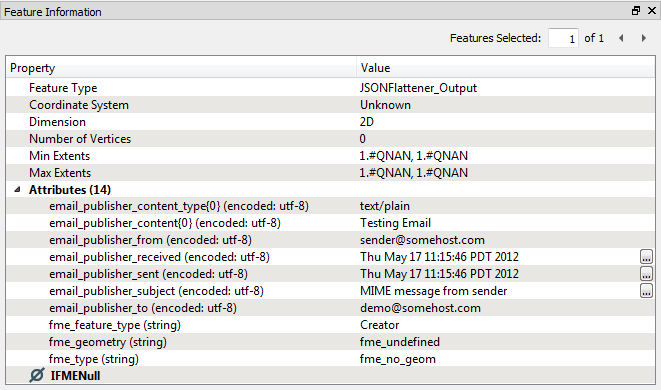The height and width of the screenshot is (390, 661).
Task: Click the Features Selected number field
Action: [563, 38]
